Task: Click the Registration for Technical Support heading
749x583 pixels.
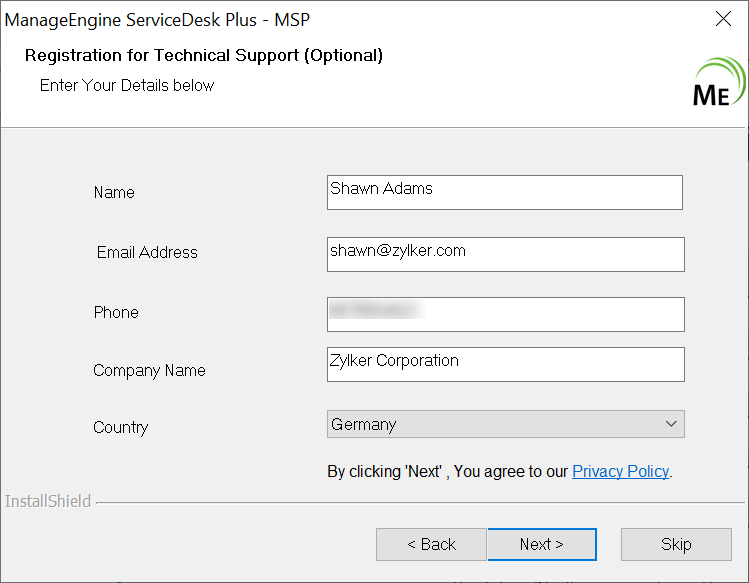Action: [204, 55]
